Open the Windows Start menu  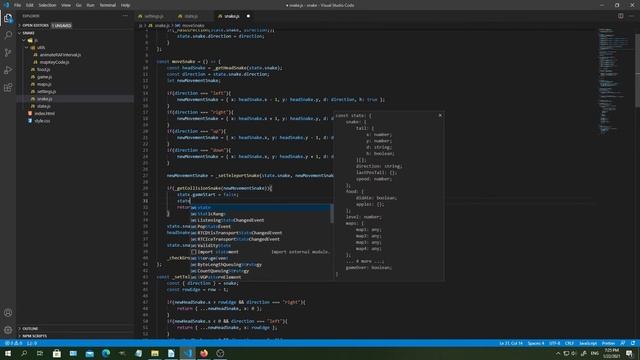(x=8, y=353)
